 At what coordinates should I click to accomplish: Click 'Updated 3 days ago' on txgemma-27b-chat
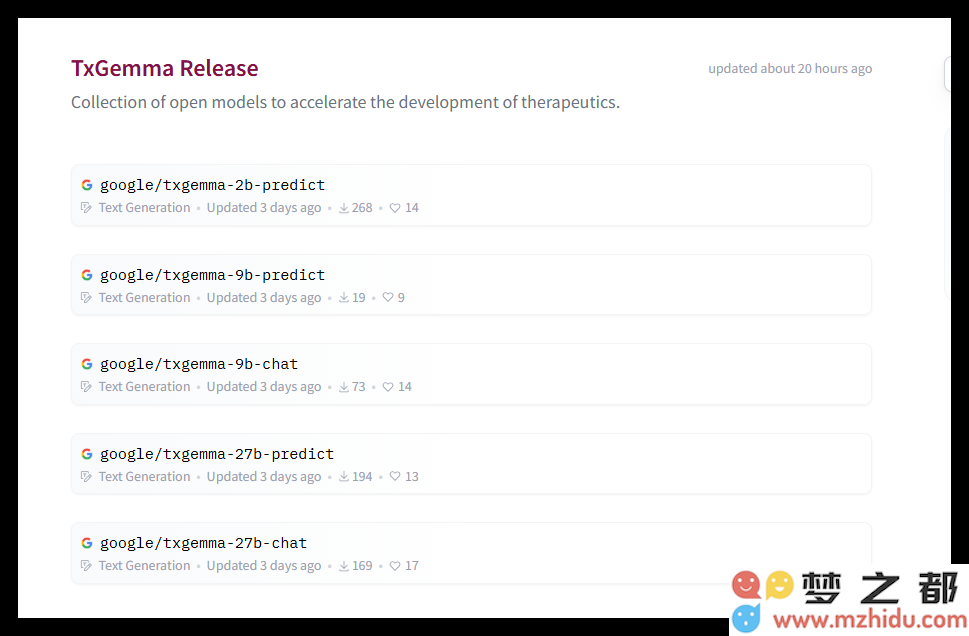tap(264, 566)
